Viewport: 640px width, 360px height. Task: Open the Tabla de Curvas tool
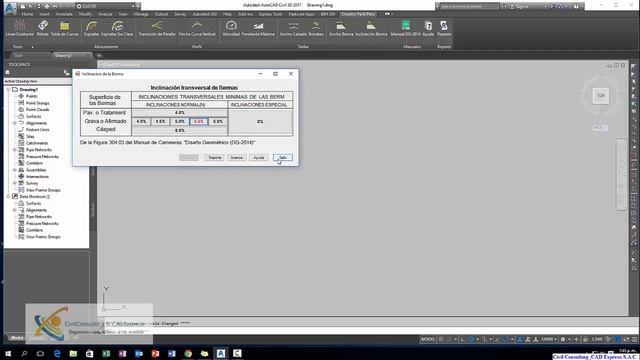(x=64, y=29)
